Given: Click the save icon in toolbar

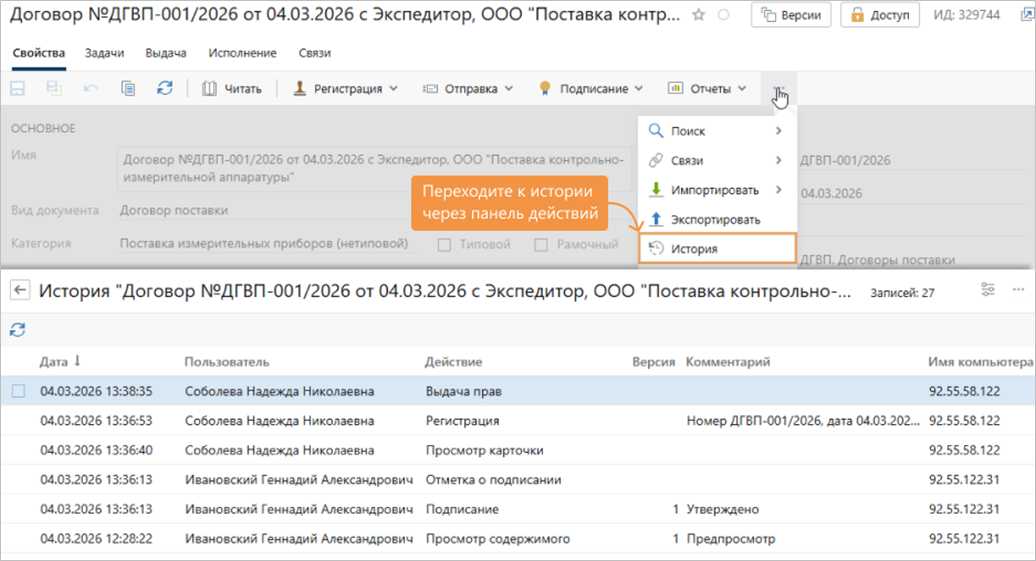Looking at the screenshot, I should 18,88.
